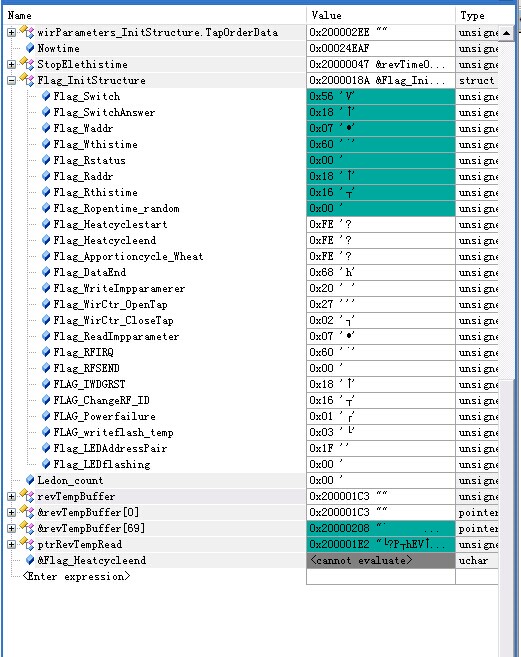Viewport: 521px width, 657px height.
Task: Click the Flag_SwitchAnswer member icon
Action: [x=46, y=112]
